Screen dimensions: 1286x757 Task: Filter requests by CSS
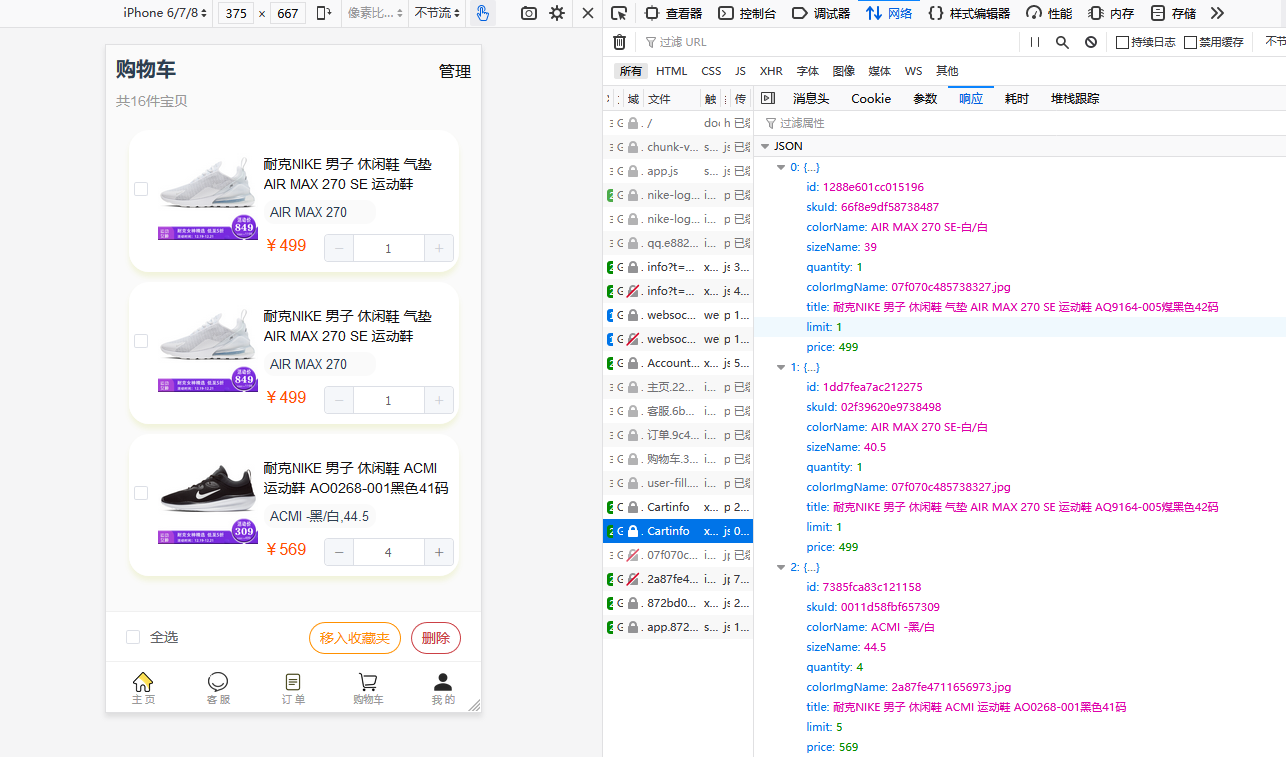(711, 71)
